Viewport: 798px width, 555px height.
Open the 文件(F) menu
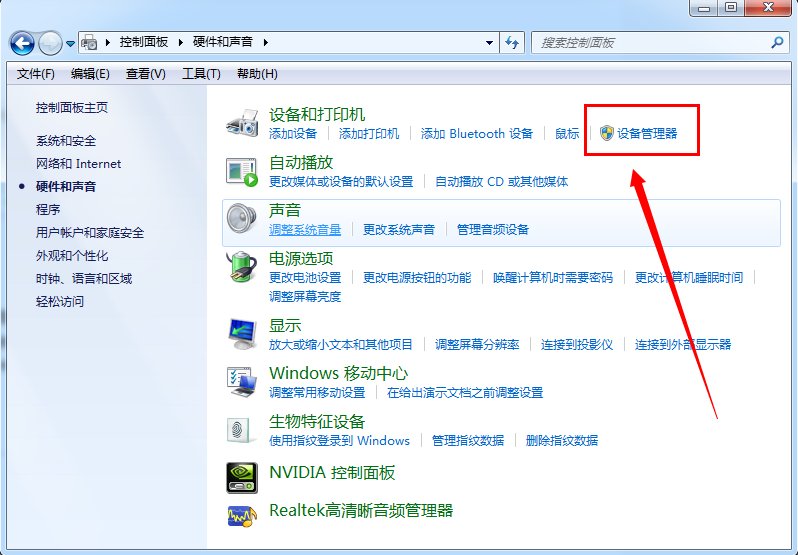[x=36, y=74]
